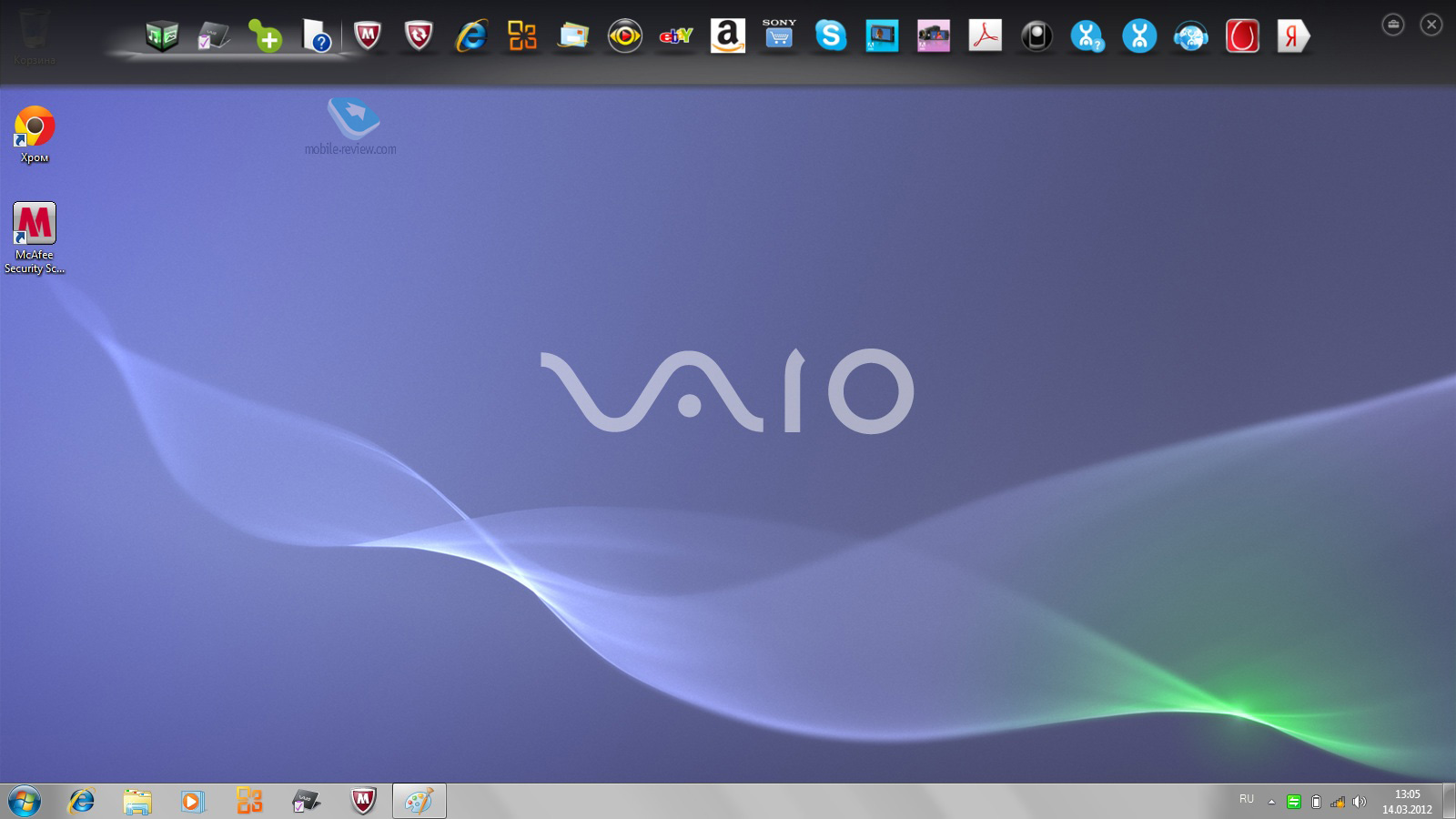Open the pink Adobe video camera icon

tap(934, 36)
